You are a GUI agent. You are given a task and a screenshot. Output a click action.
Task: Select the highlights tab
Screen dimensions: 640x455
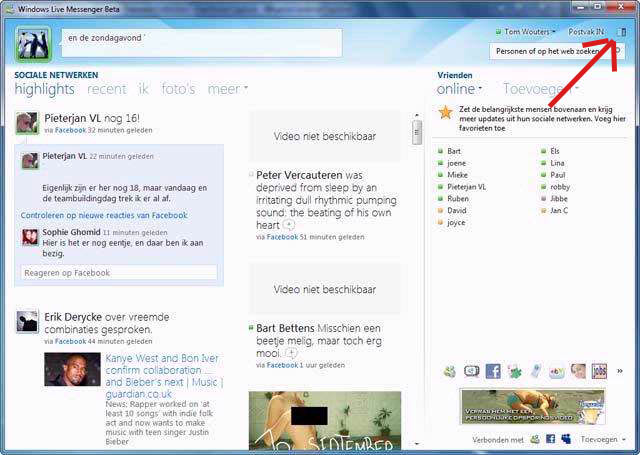[44, 89]
